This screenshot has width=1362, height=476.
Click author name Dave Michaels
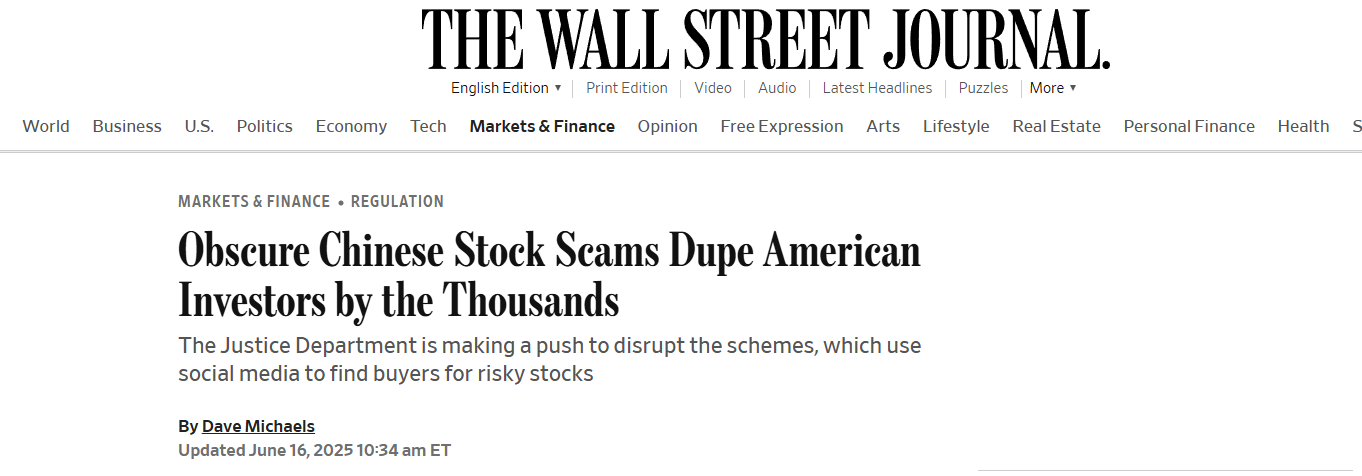[258, 426]
